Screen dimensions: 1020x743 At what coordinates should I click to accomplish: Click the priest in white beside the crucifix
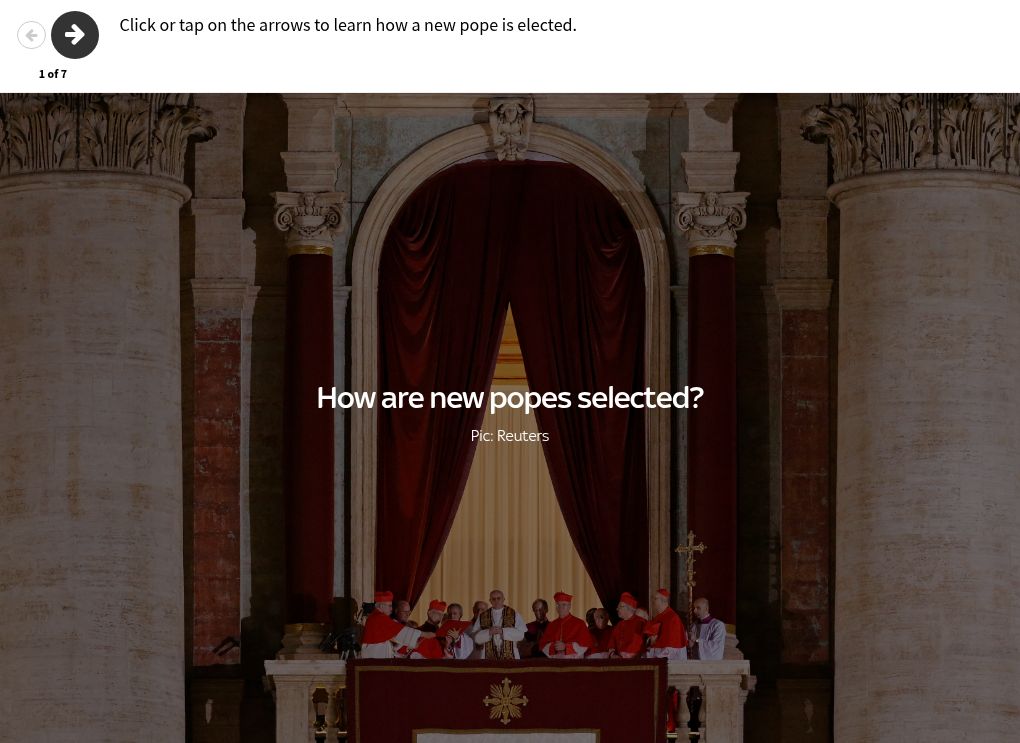706,628
